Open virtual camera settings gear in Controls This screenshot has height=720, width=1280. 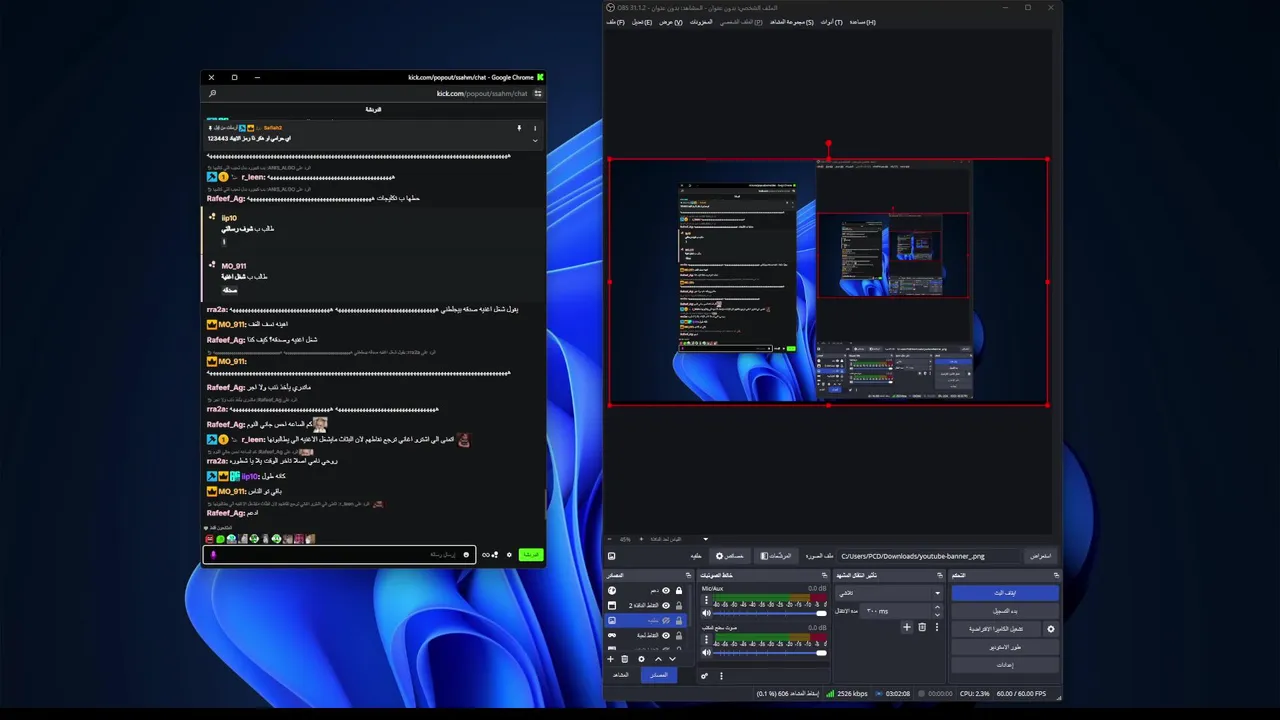(x=1050, y=629)
